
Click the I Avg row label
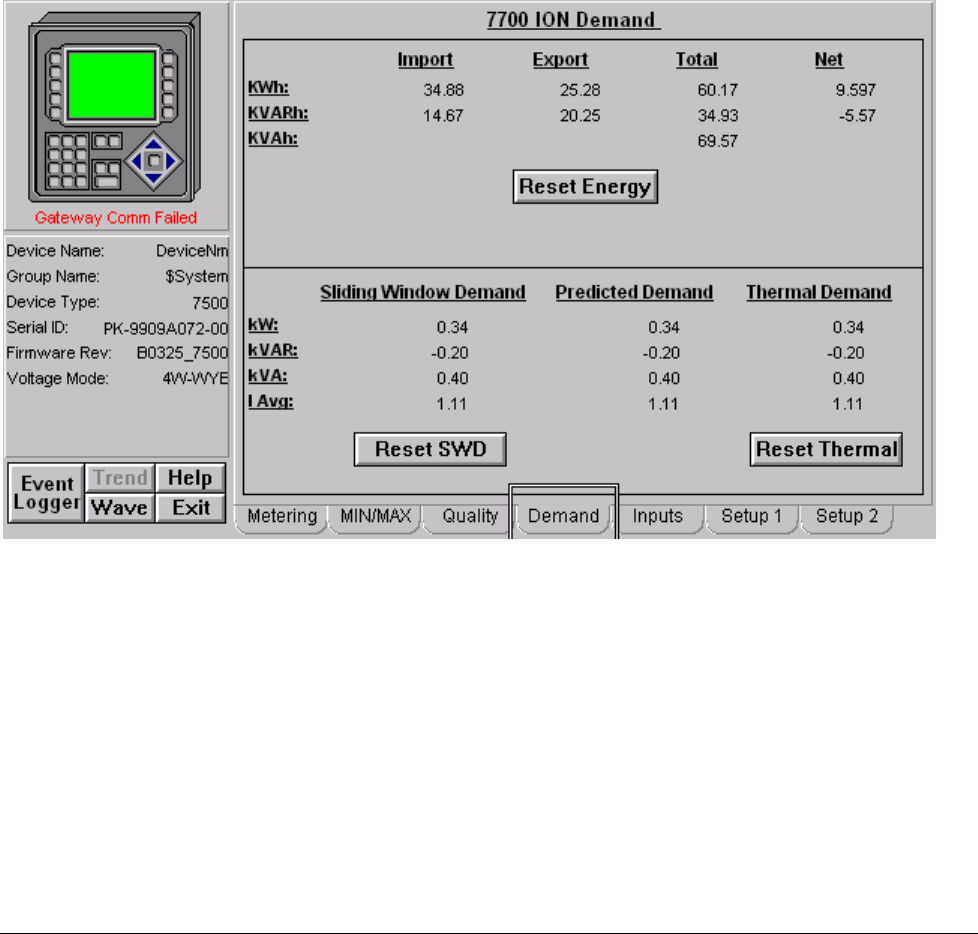[x=270, y=401]
